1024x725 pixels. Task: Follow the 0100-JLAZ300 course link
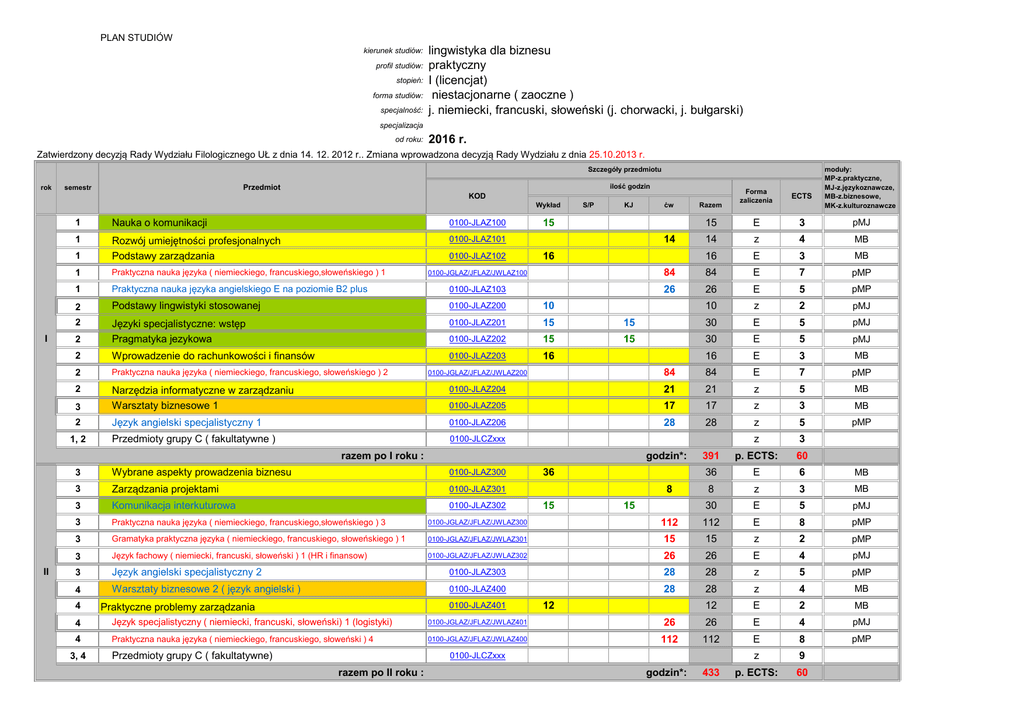[477, 472]
